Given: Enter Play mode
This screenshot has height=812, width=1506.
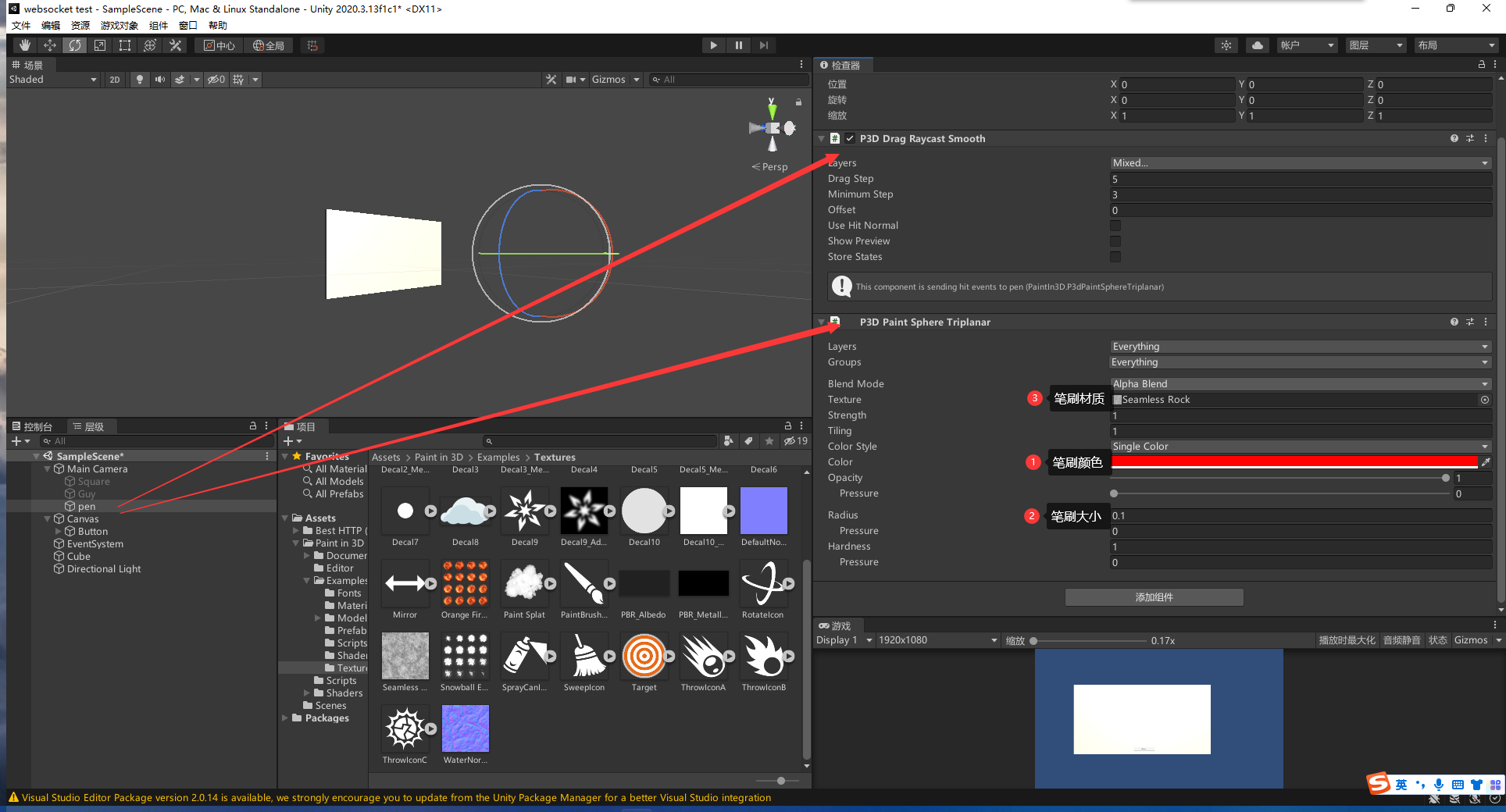Looking at the screenshot, I should point(713,45).
